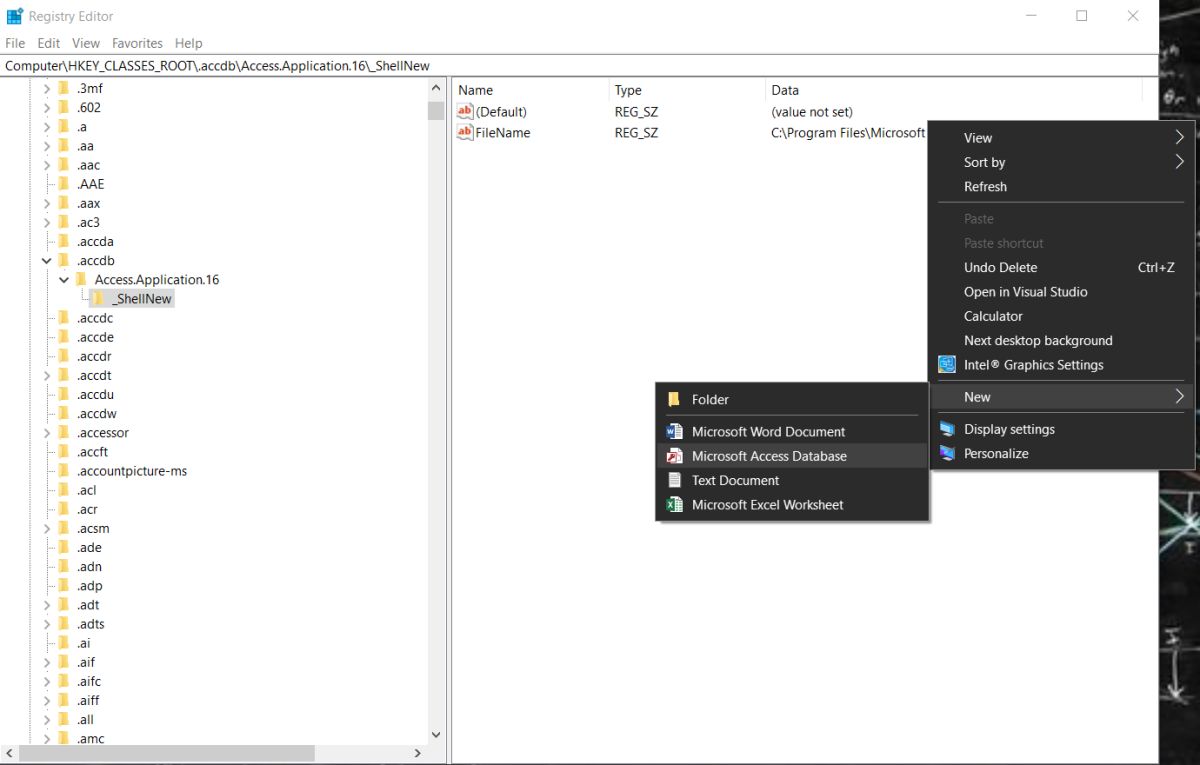Select the .aifc key label

[x=88, y=681]
